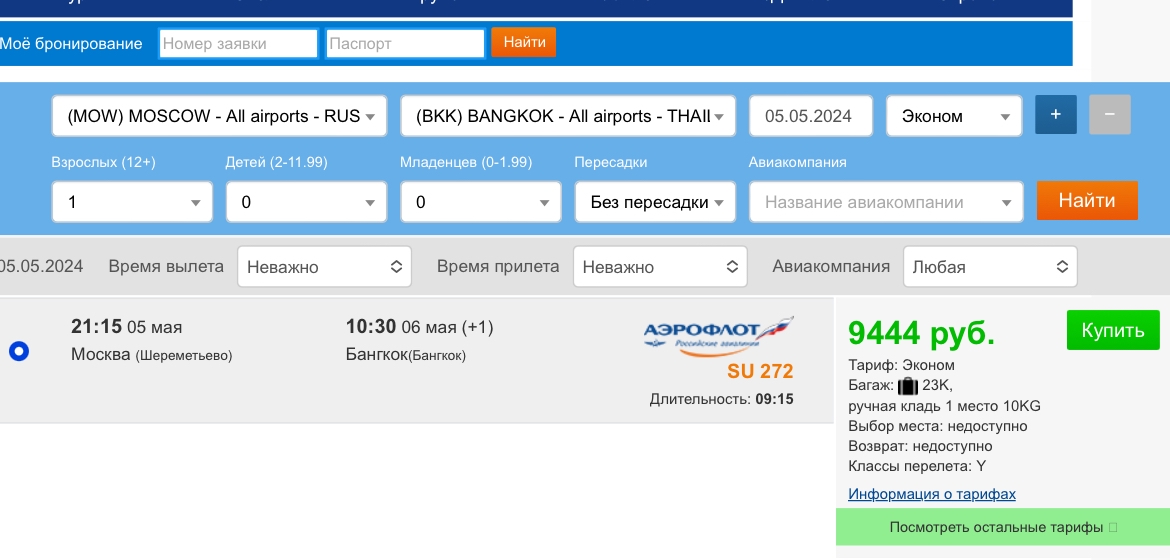Open the departure city dropdown (MOW) MOSCOW
Viewport: 1170px width, 560px height.
(219, 116)
